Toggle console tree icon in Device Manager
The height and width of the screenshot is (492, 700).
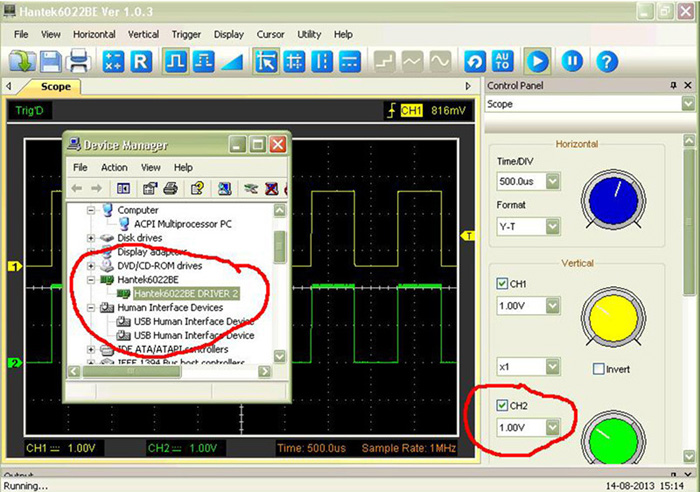click(x=123, y=188)
